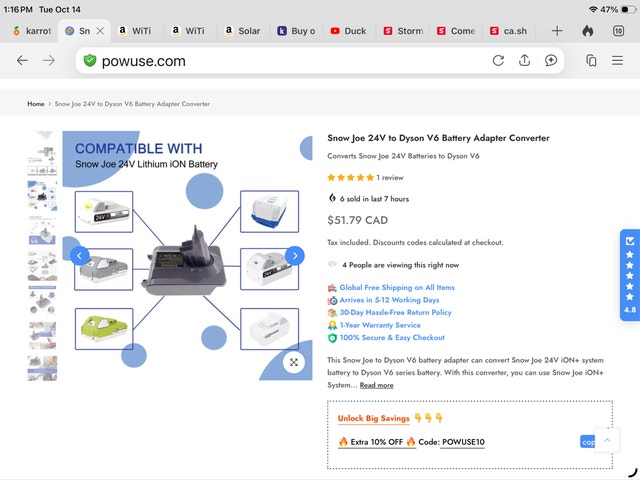Switch to the karrot tab
Viewport: 640px width, 480px height.
(x=32, y=31)
